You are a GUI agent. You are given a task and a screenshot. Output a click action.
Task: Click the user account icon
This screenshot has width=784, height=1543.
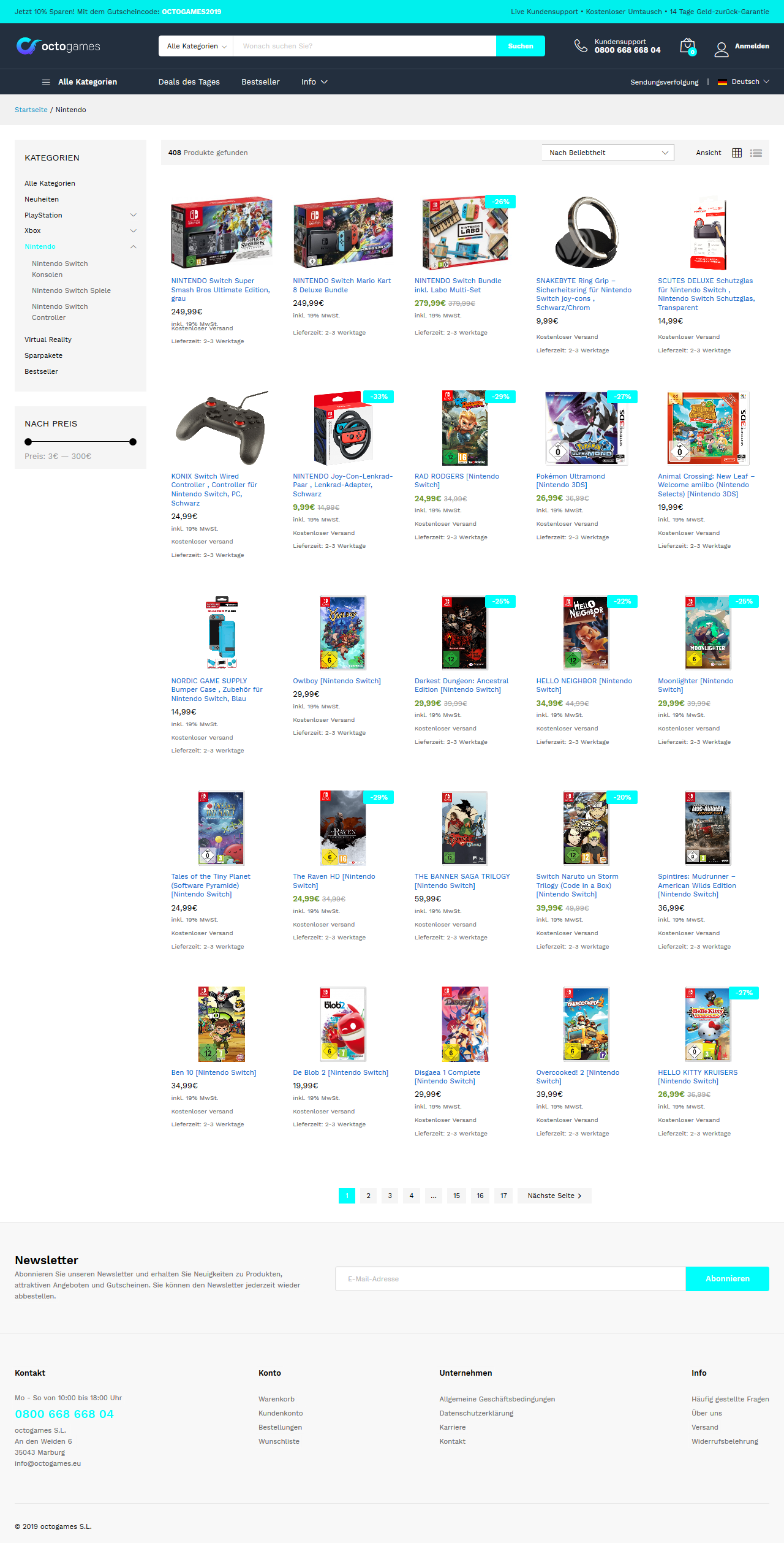[722, 49]
